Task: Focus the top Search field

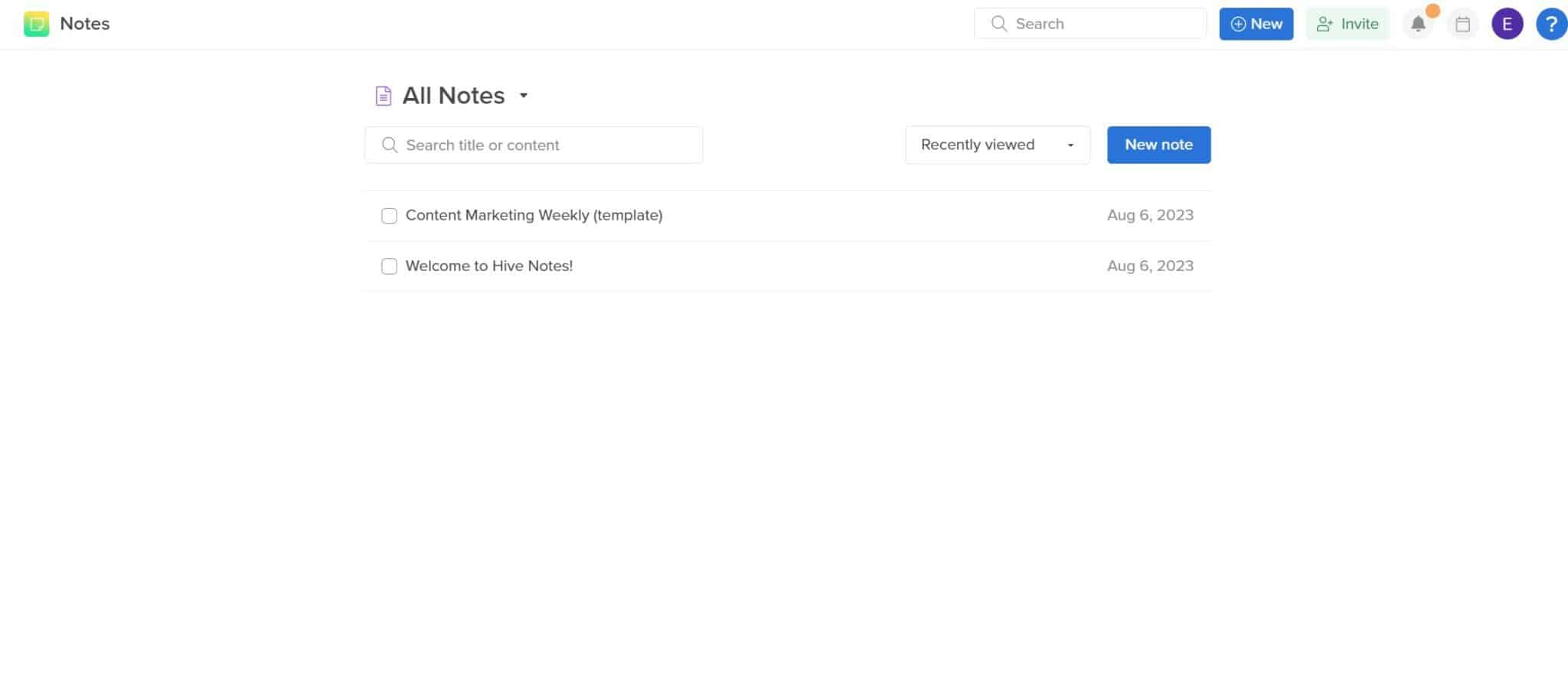Action: click(x=1090, y=24)
